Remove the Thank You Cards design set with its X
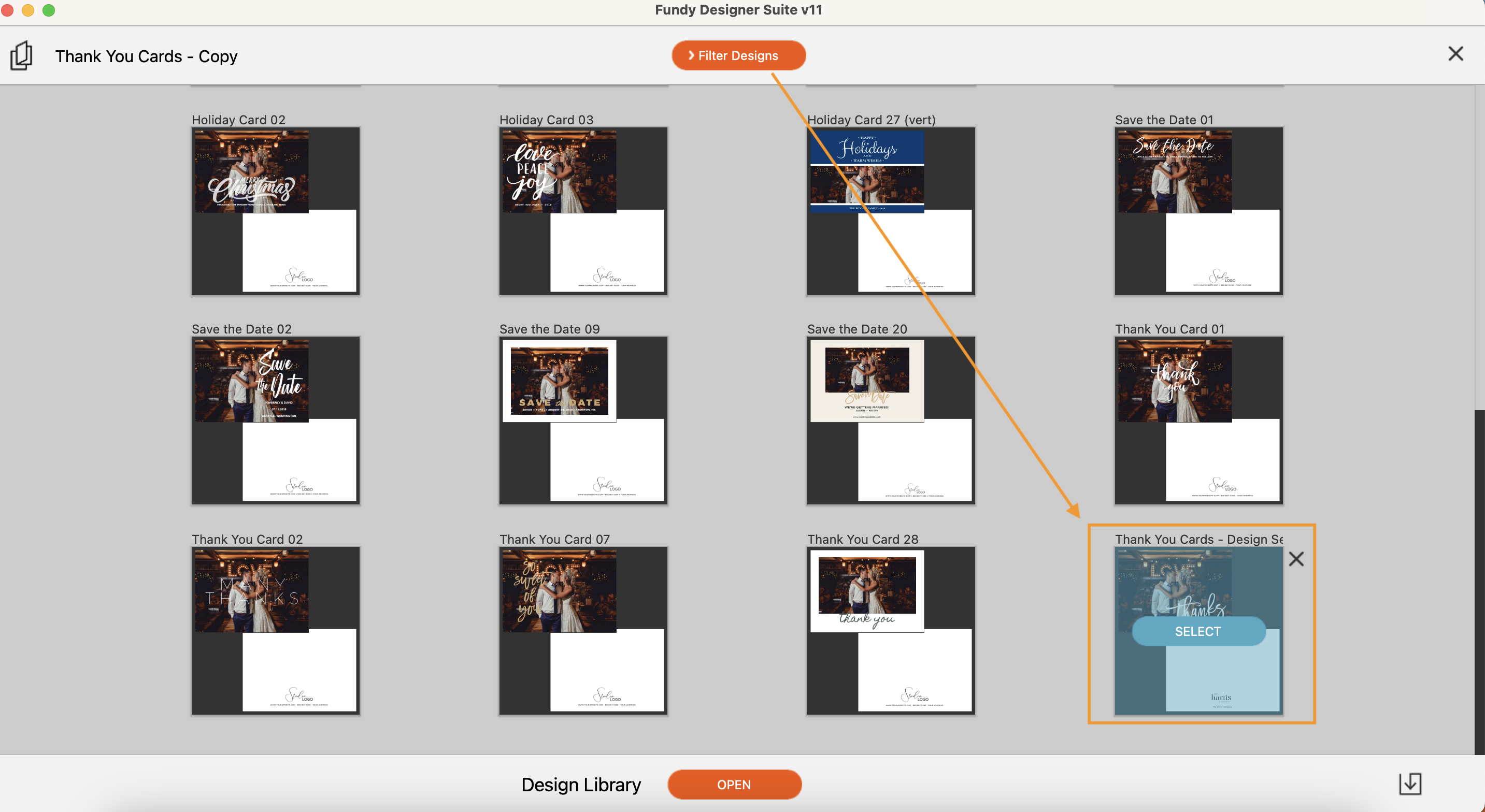1485x812 pixels. [1296, 559]
